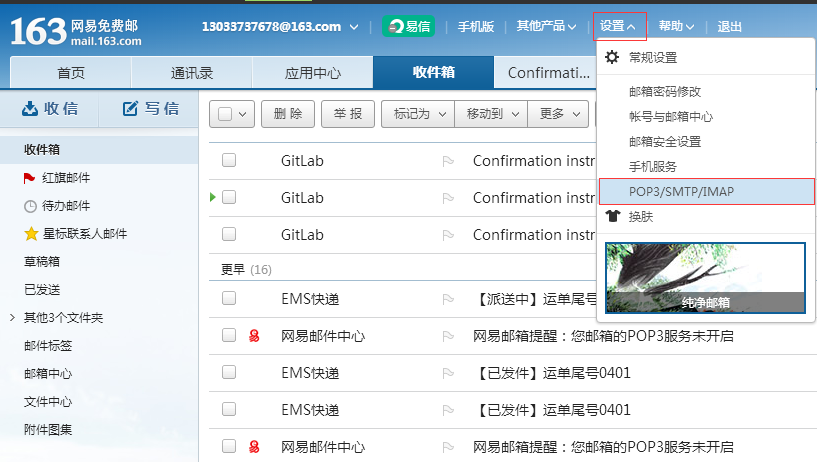This screenshot has height=462, width=817.
Task: Click the 163 mail logo
Action: [76, 31]
